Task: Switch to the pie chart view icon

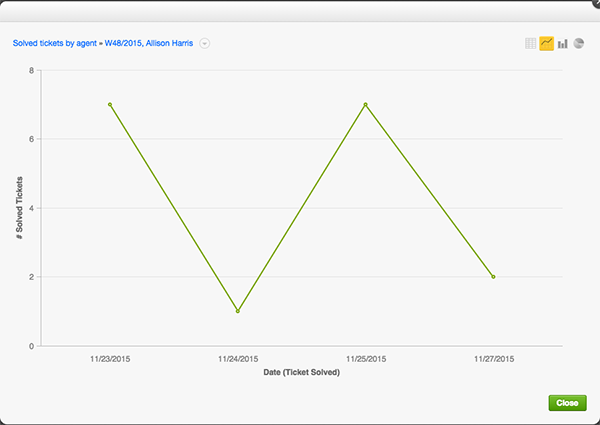Action: [579, 43]
